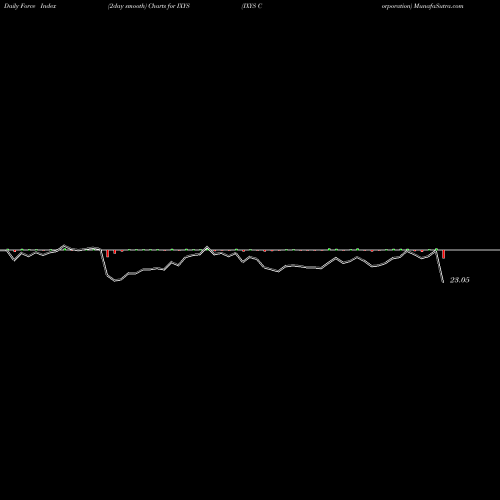Click the '(2day smooth) Charts for IXYS' text
This screenshot has width=500, height=500.
click(x=149, y=6)
